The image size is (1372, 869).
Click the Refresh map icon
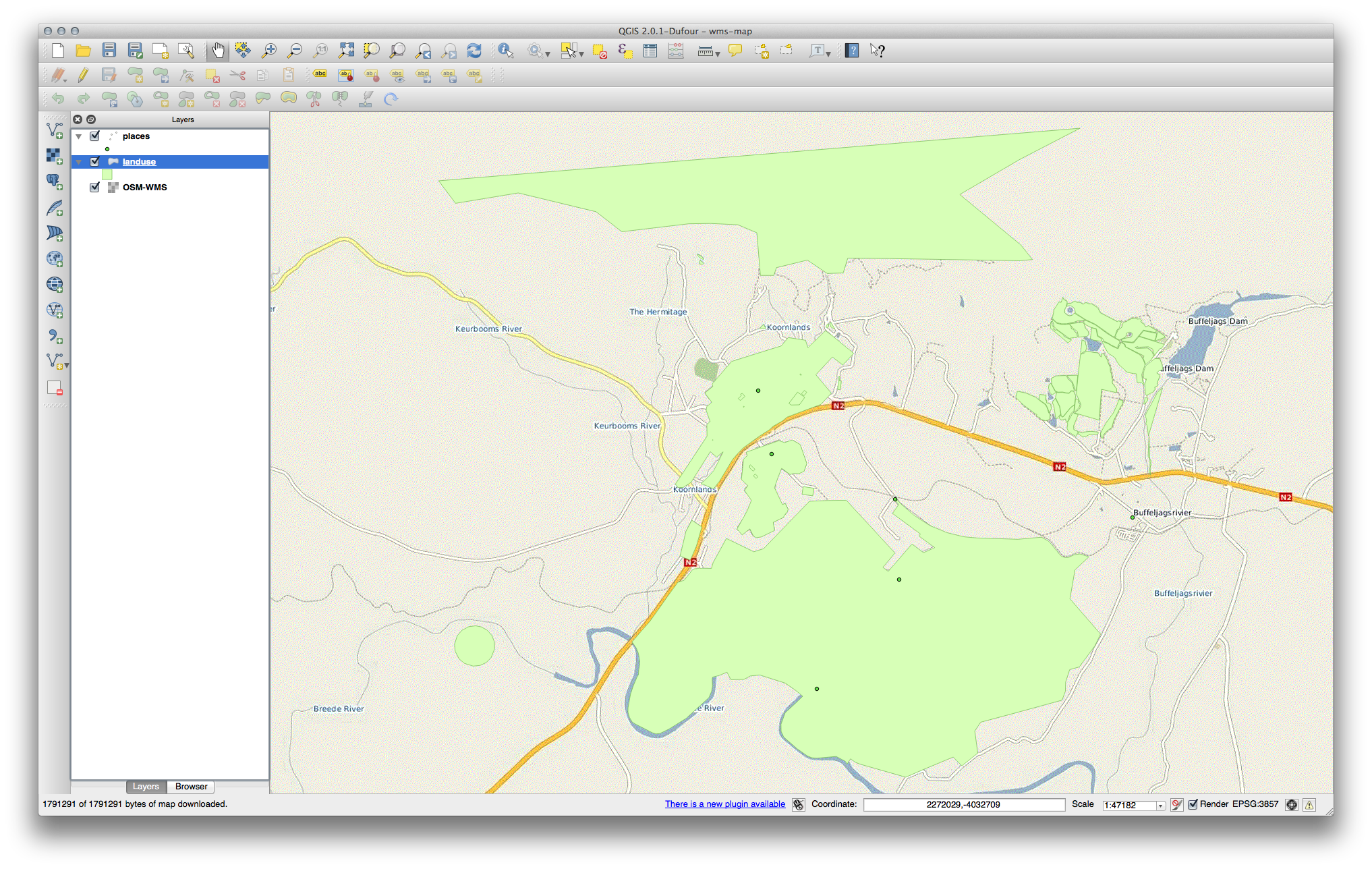(x=474, y=51)
